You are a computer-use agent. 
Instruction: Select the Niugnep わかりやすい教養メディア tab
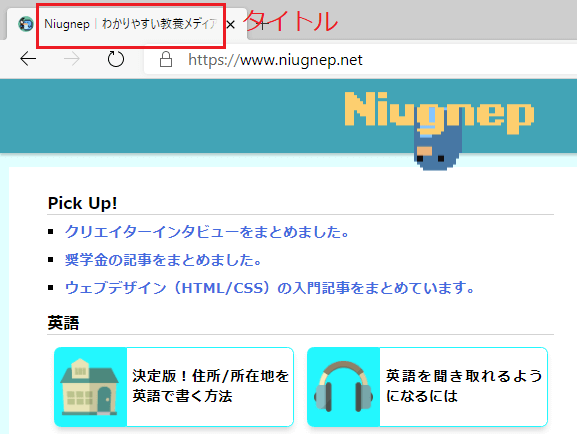(x=127, y=24)
